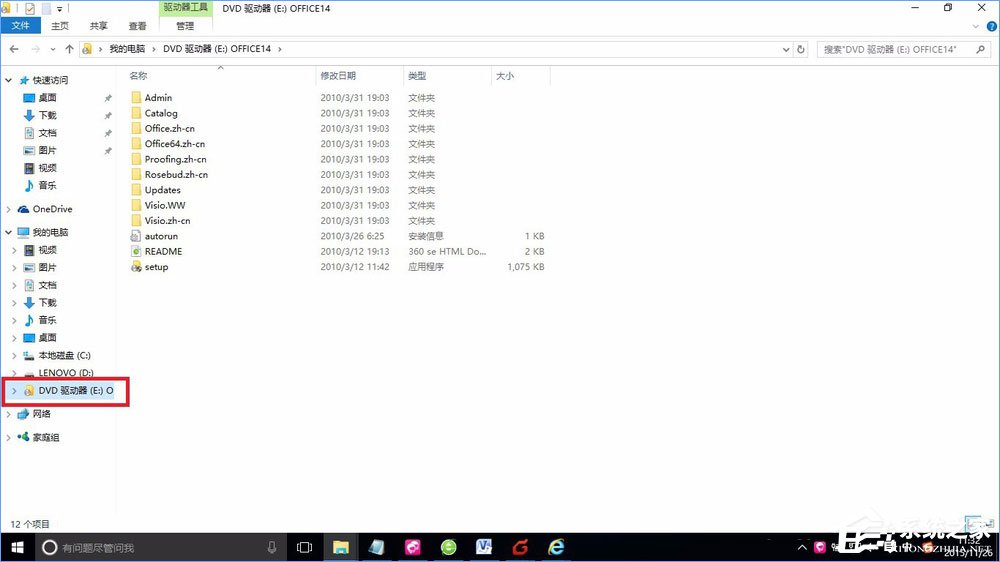Click the Network icon in sidebar
Screen dimensions: 1000x562
(x=24, y=414)
